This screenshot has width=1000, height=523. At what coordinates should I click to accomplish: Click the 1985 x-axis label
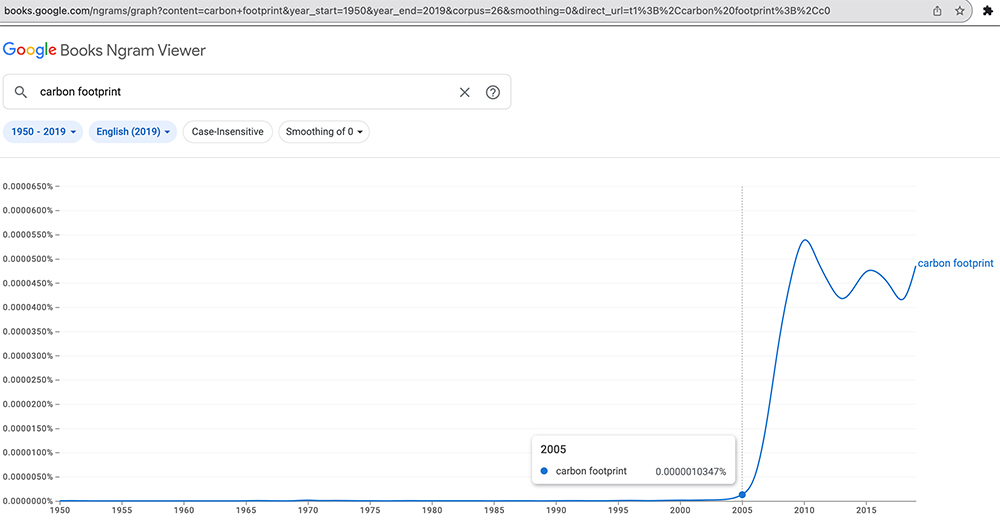click(494, 510)
